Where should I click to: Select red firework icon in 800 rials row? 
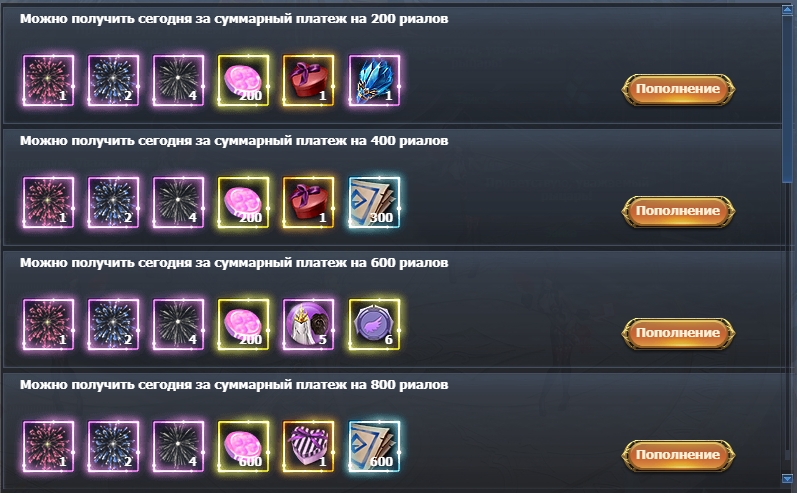pyautogui.click(x=48, y=446)
